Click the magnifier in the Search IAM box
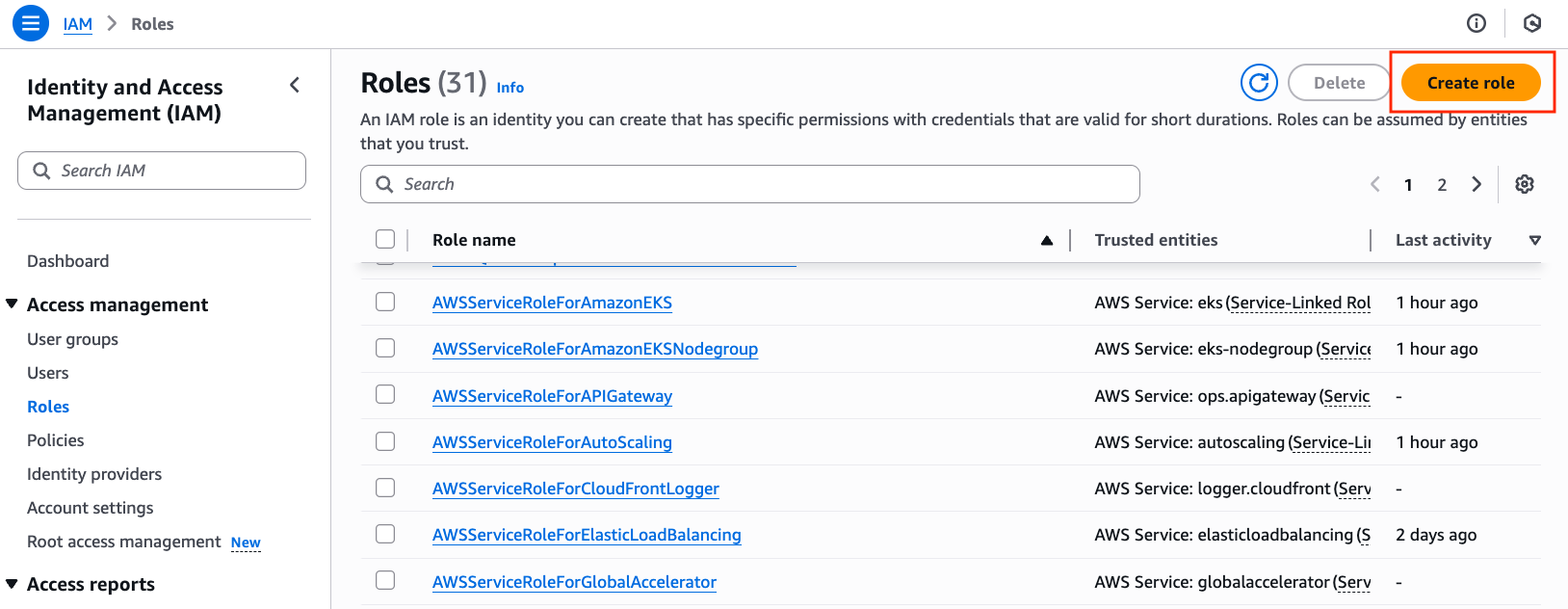This screenshot has width=1568, height=609. tap(41, 171)
